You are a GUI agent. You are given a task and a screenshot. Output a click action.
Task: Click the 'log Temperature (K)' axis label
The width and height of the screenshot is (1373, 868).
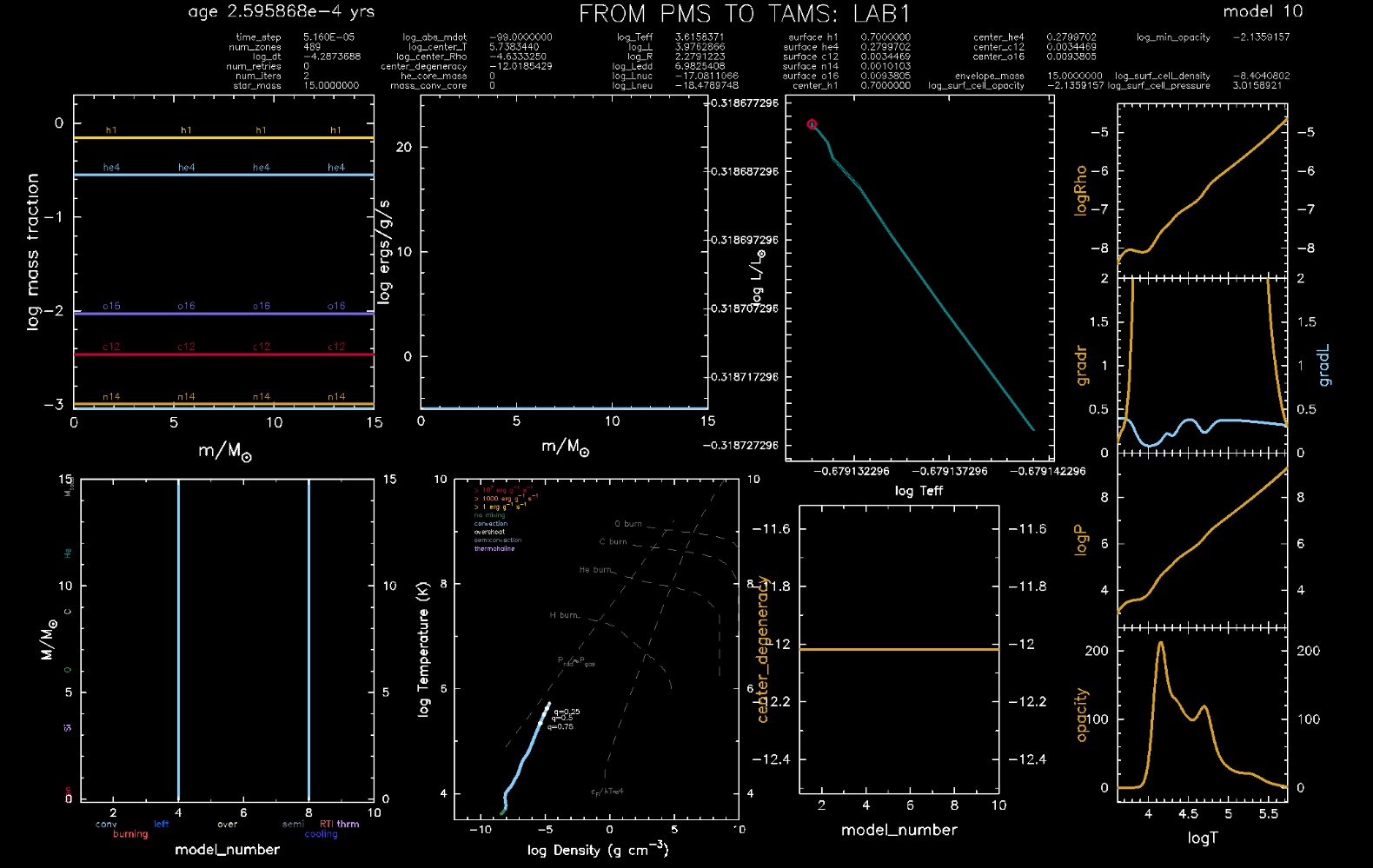423,649
